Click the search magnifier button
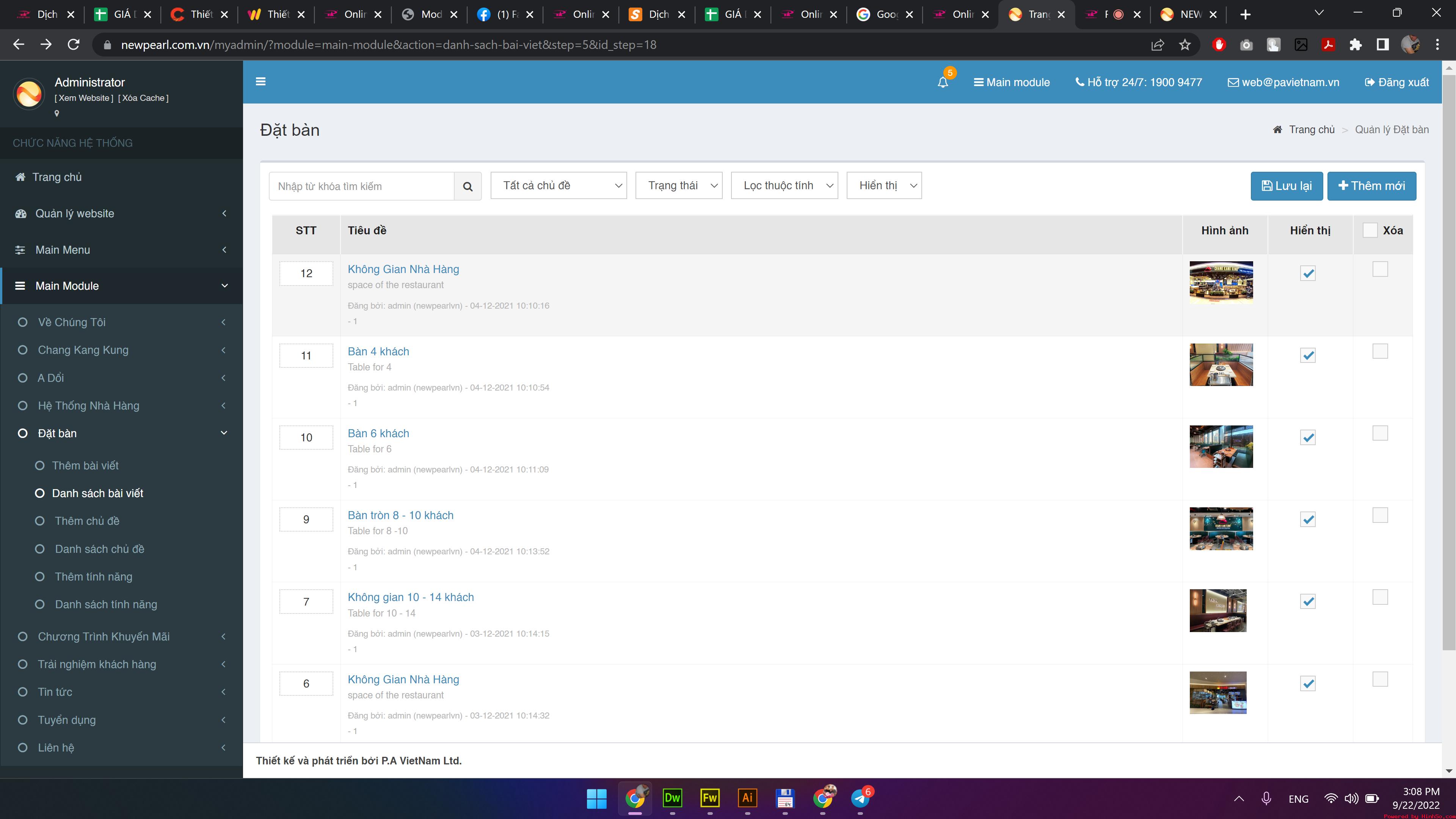This screenshot has width=1456, height=819. click(x=468, y=186)
